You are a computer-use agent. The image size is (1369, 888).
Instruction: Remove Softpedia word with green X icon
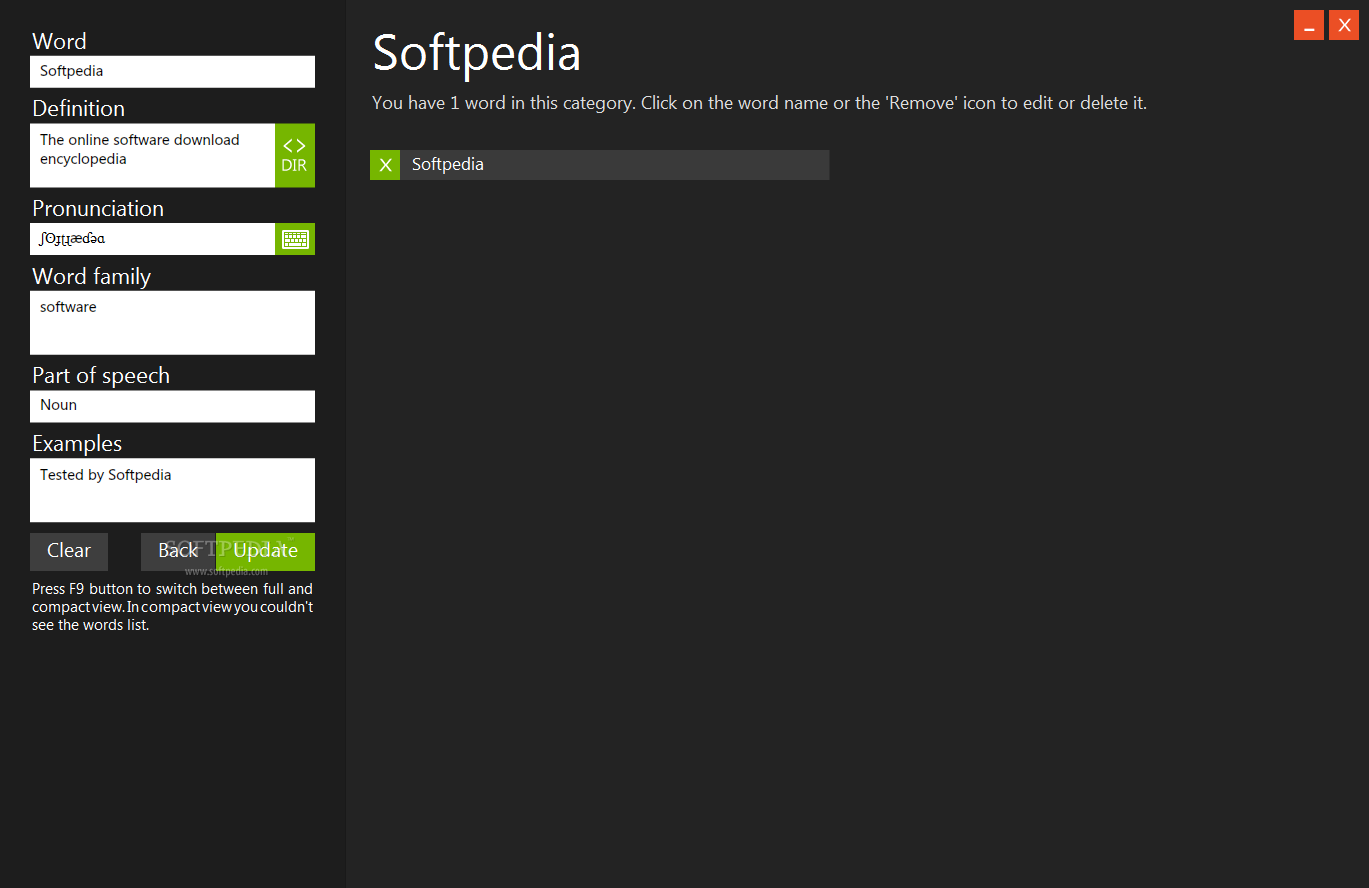[x=385, y=165]
